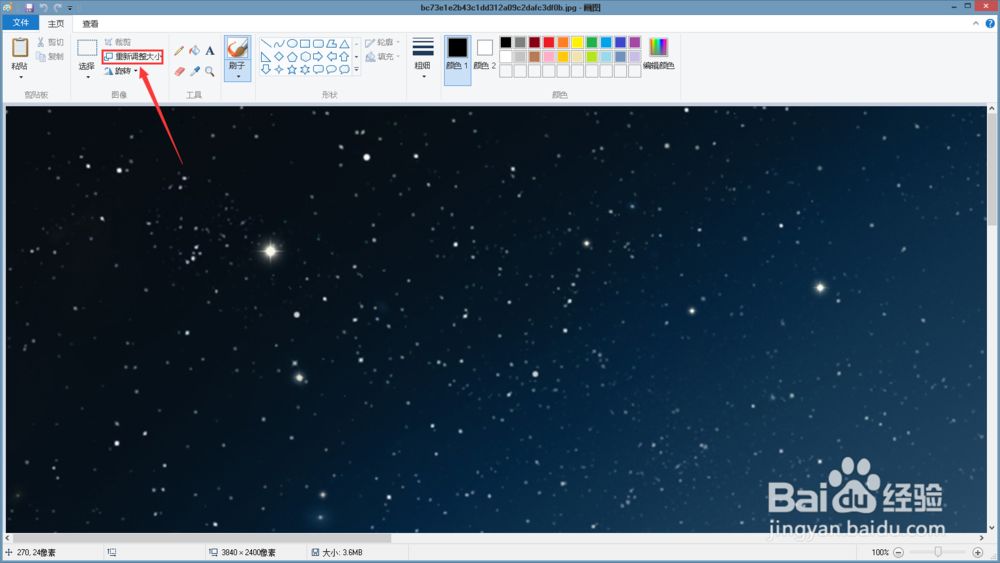Open the File (文件) menu
1000x563 pixels.
click(20, 23)
